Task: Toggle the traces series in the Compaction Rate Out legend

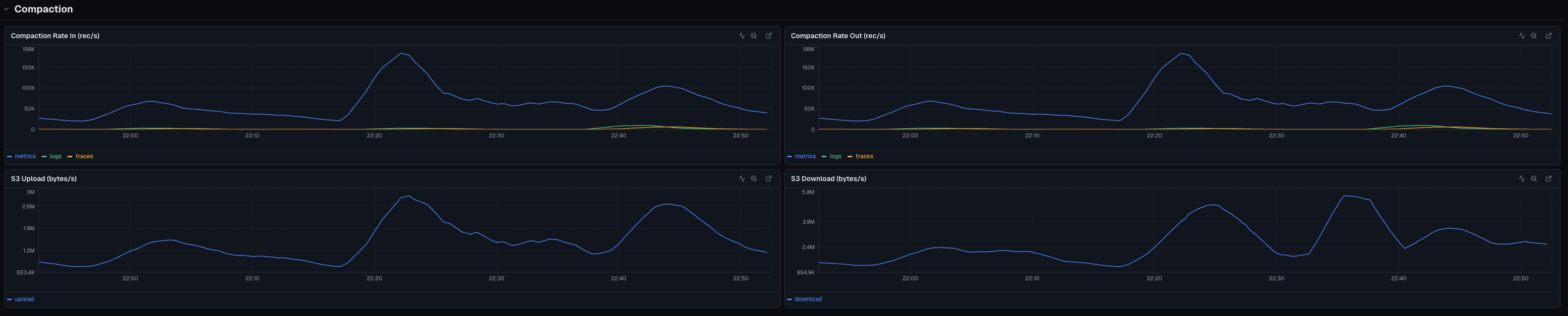Action: point(864,156)
